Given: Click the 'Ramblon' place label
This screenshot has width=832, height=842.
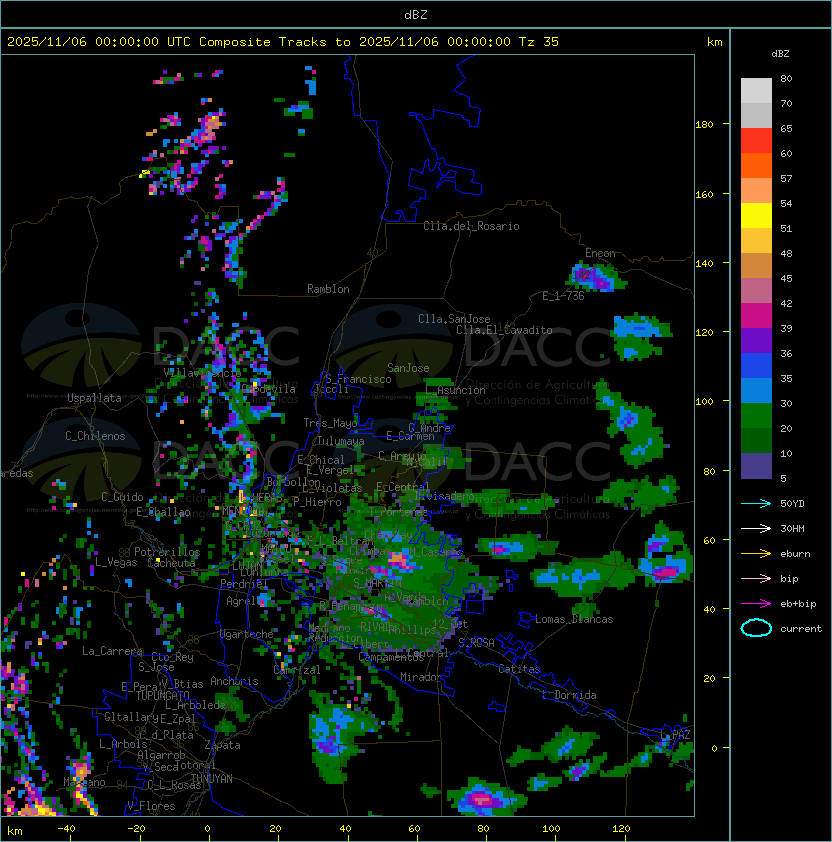Looking at the screenshot, I should click(x=328, y=289).
